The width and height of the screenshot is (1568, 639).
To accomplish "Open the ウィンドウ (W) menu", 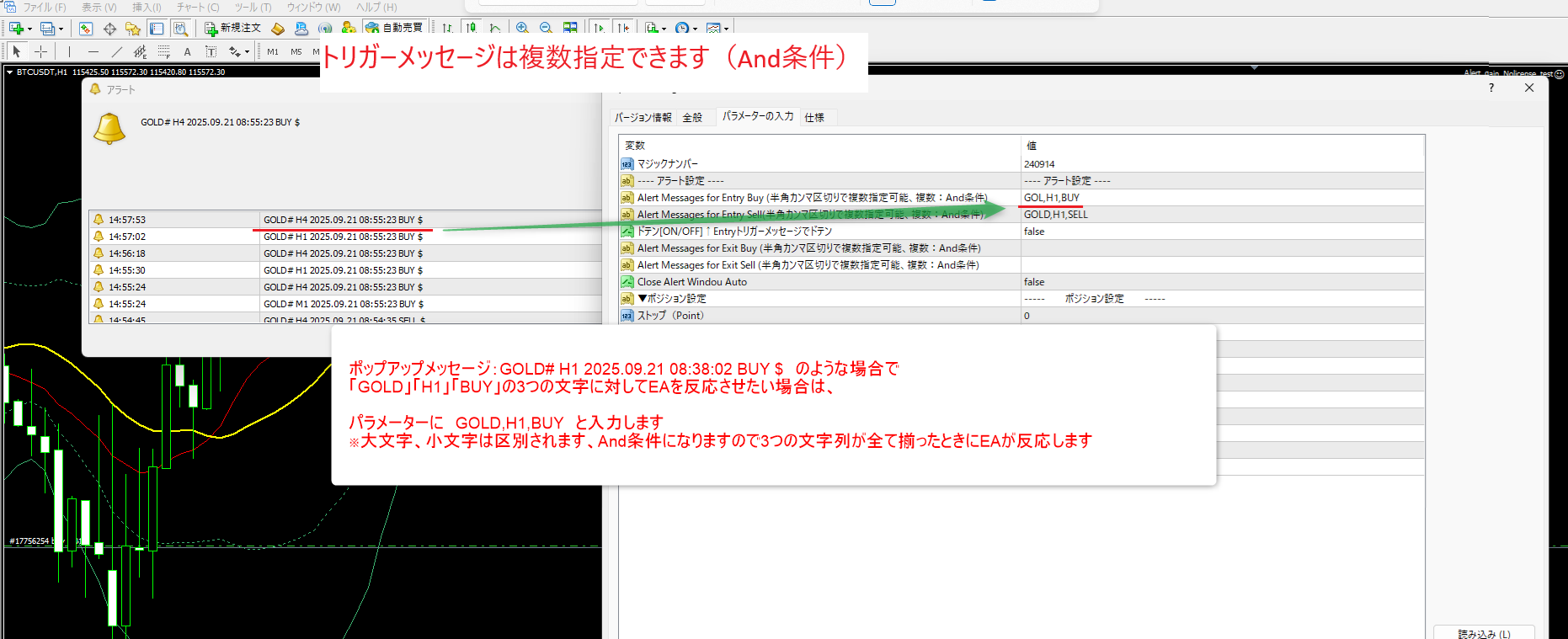I will click(x=313, y=7).
